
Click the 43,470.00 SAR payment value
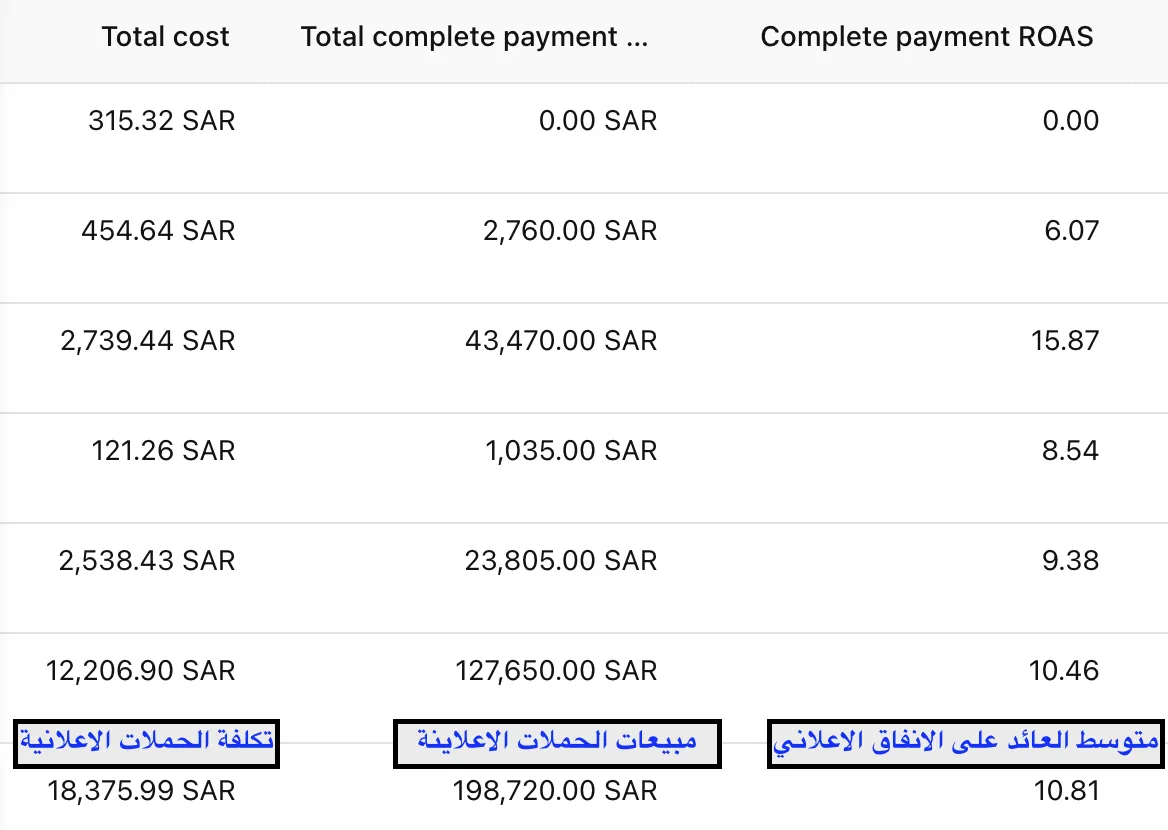tap(561, 341)
